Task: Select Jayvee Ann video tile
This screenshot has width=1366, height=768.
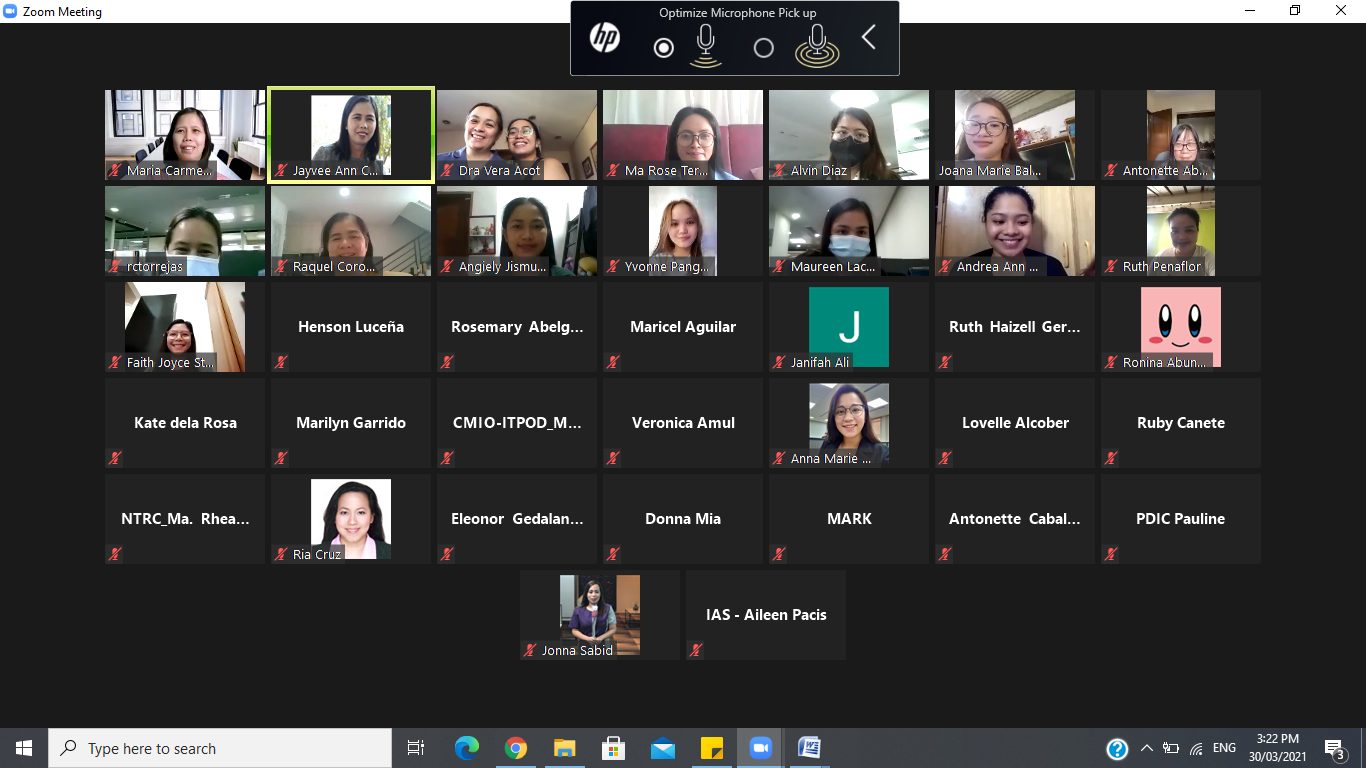Action: tap(351, 135)
